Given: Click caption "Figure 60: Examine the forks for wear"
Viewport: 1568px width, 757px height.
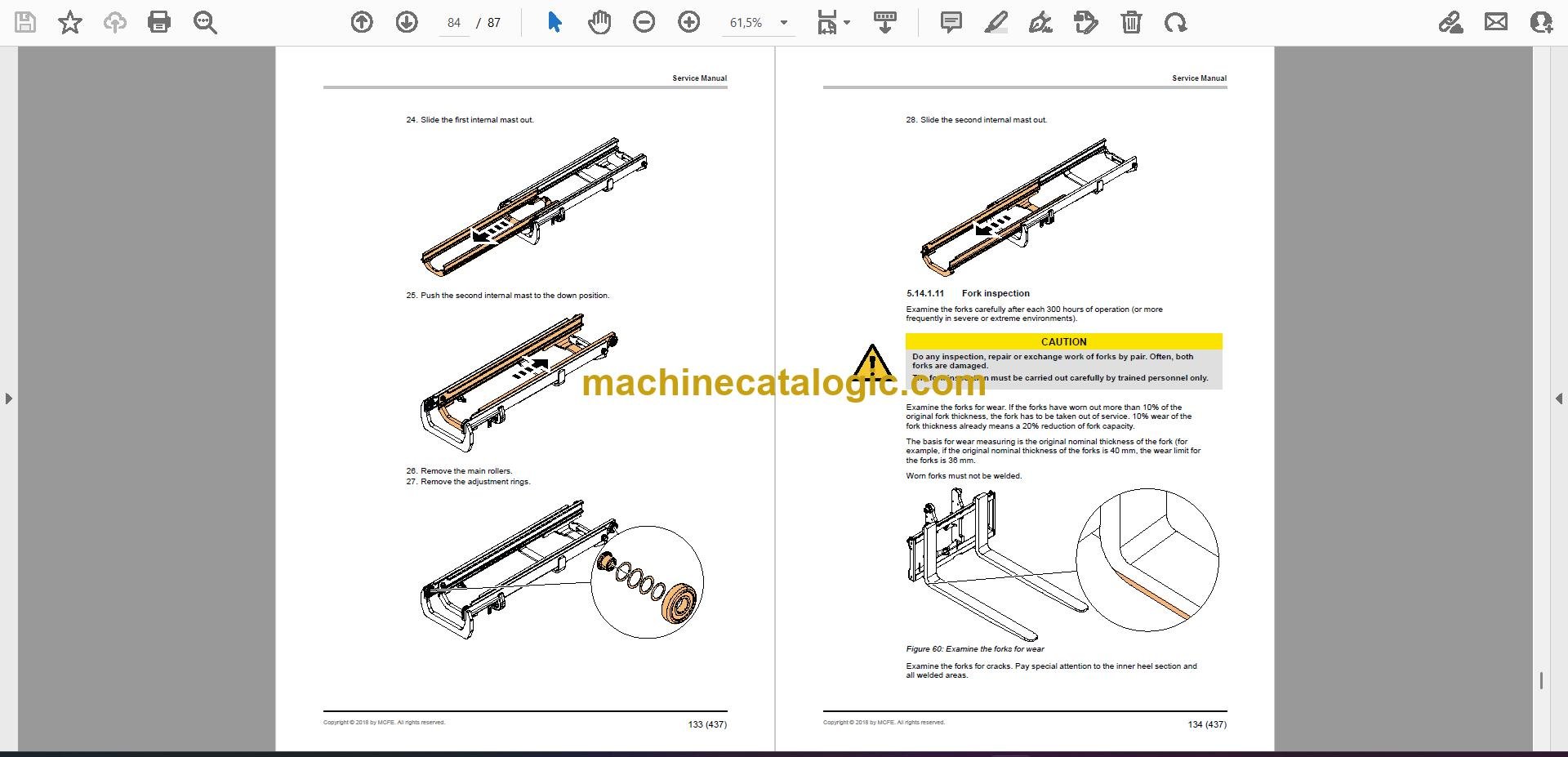Looking at the screenshot, I should click(975, 649).
